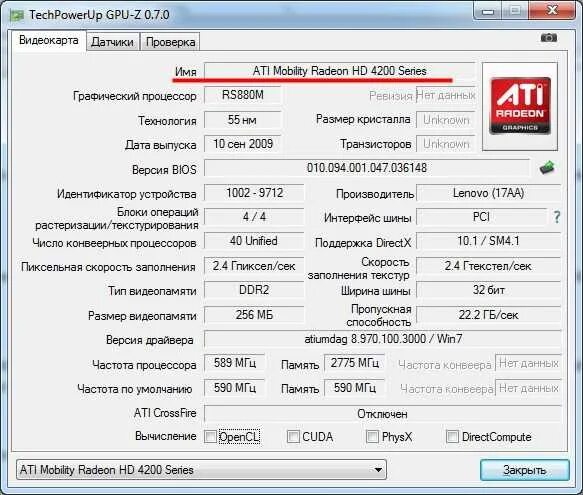Click the Ревизия Нет данных field
583x495 pixels.
[446, 95]
